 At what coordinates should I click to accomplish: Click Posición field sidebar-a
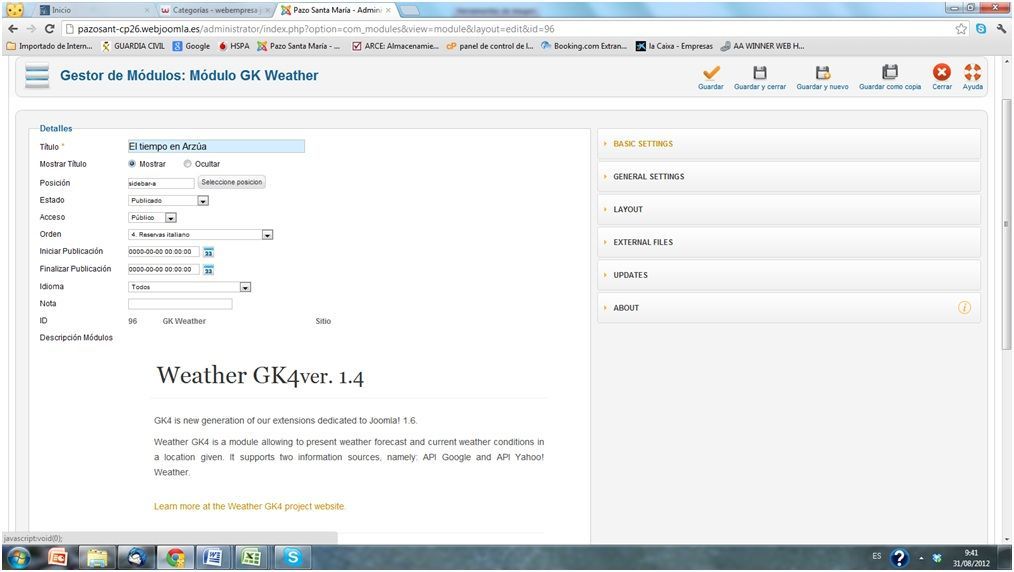click(x=161, y=184)
